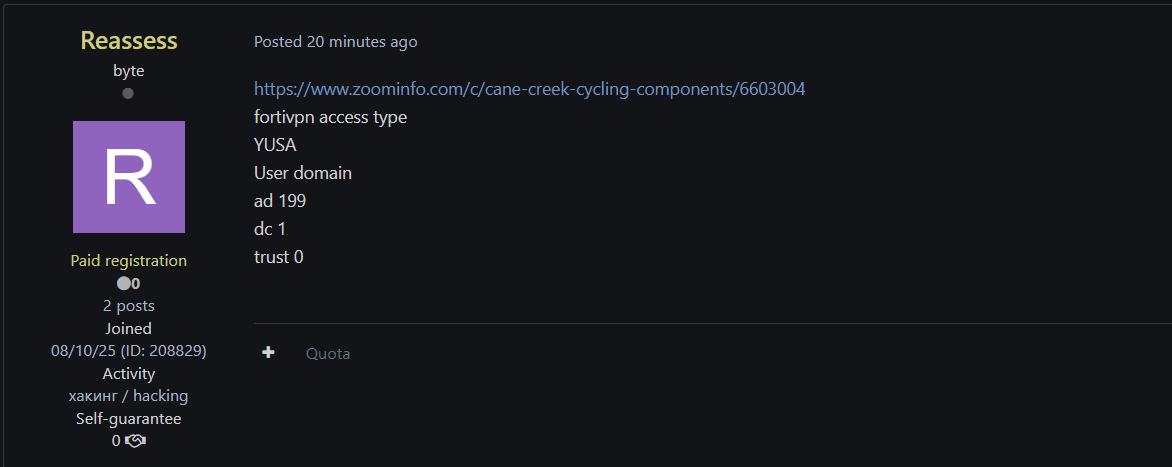This screenshot has width=1172, height=467.
Task: Click the join date '08/10/25 (ID: 208829)'
Action: tap(129, 351)
